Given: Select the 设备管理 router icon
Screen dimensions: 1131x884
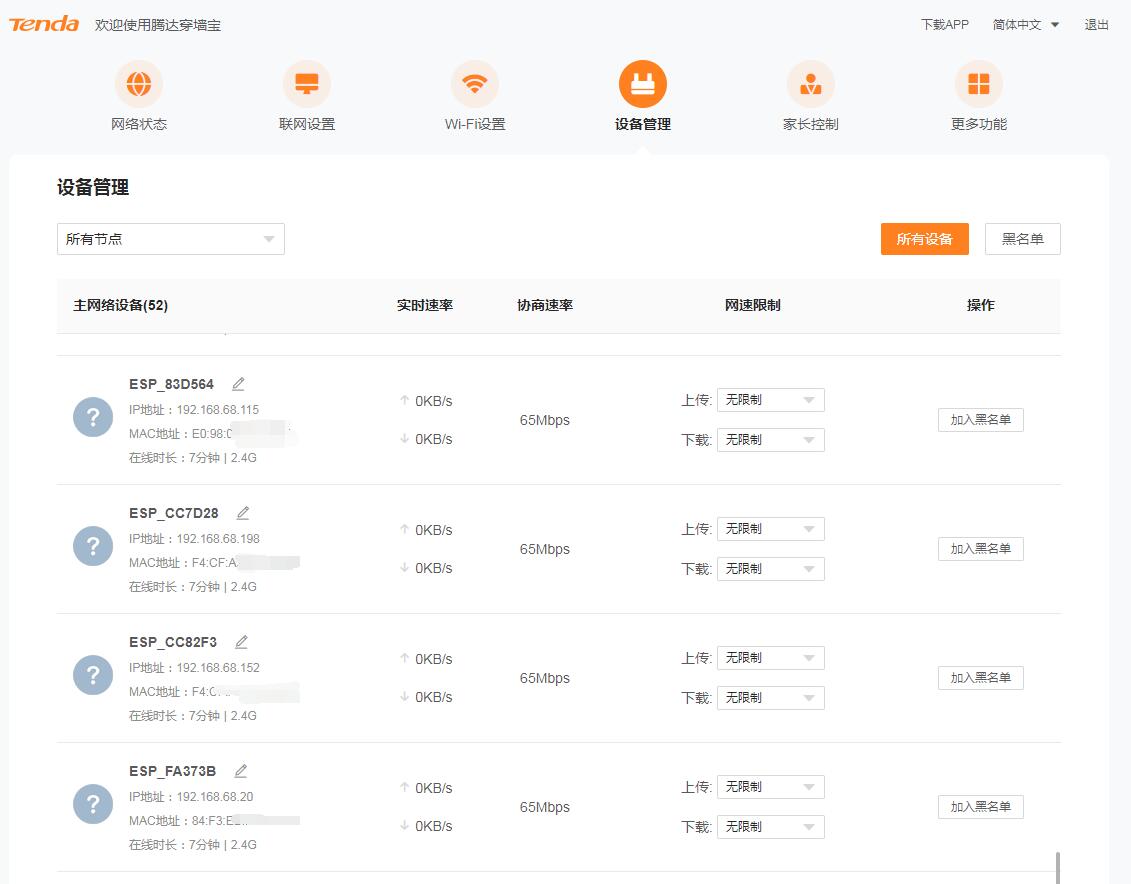Looking at the screenshot, I should click(643, 84).
